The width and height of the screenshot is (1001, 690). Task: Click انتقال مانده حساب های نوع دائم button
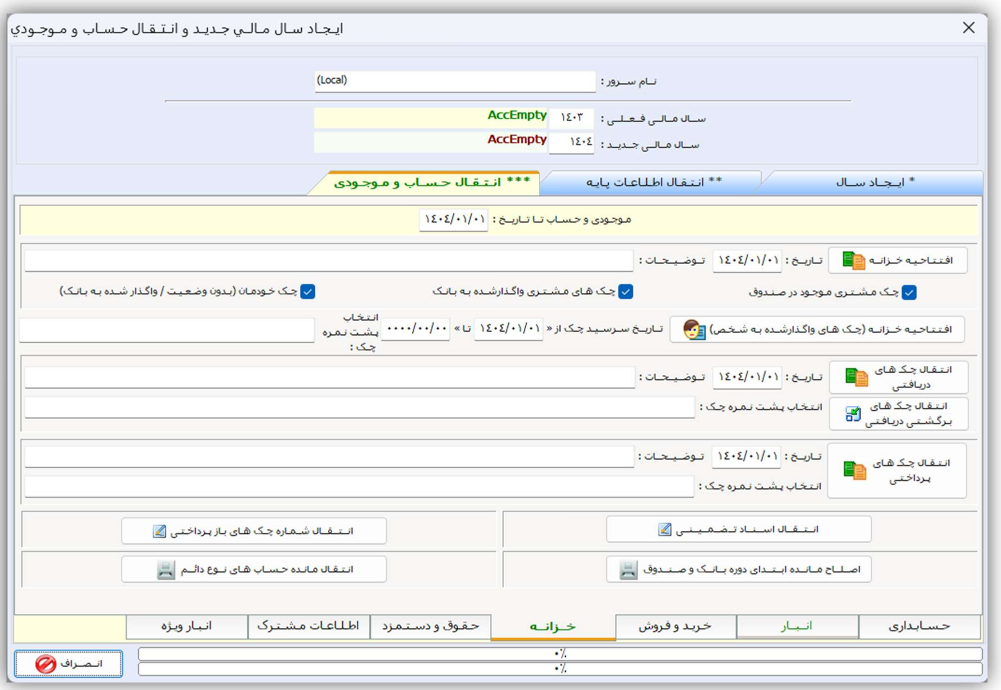(254, 569)
